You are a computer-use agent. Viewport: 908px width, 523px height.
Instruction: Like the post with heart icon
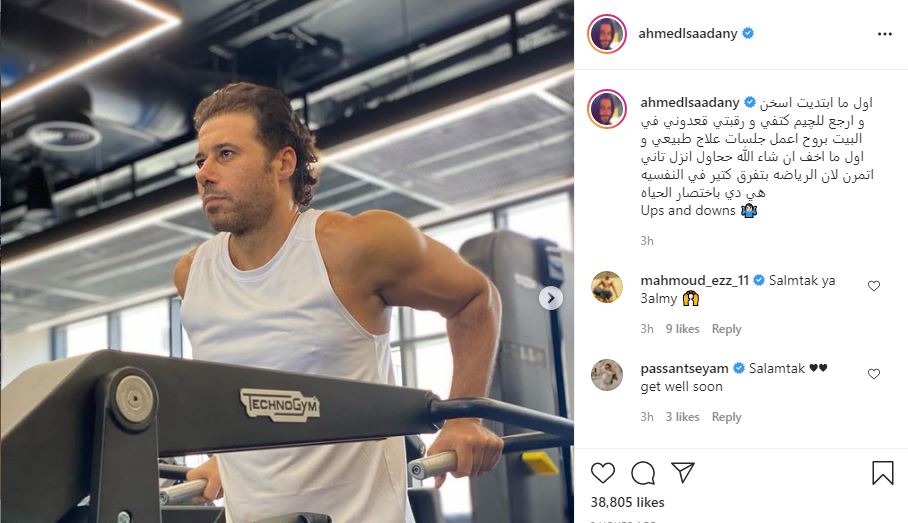602,473
